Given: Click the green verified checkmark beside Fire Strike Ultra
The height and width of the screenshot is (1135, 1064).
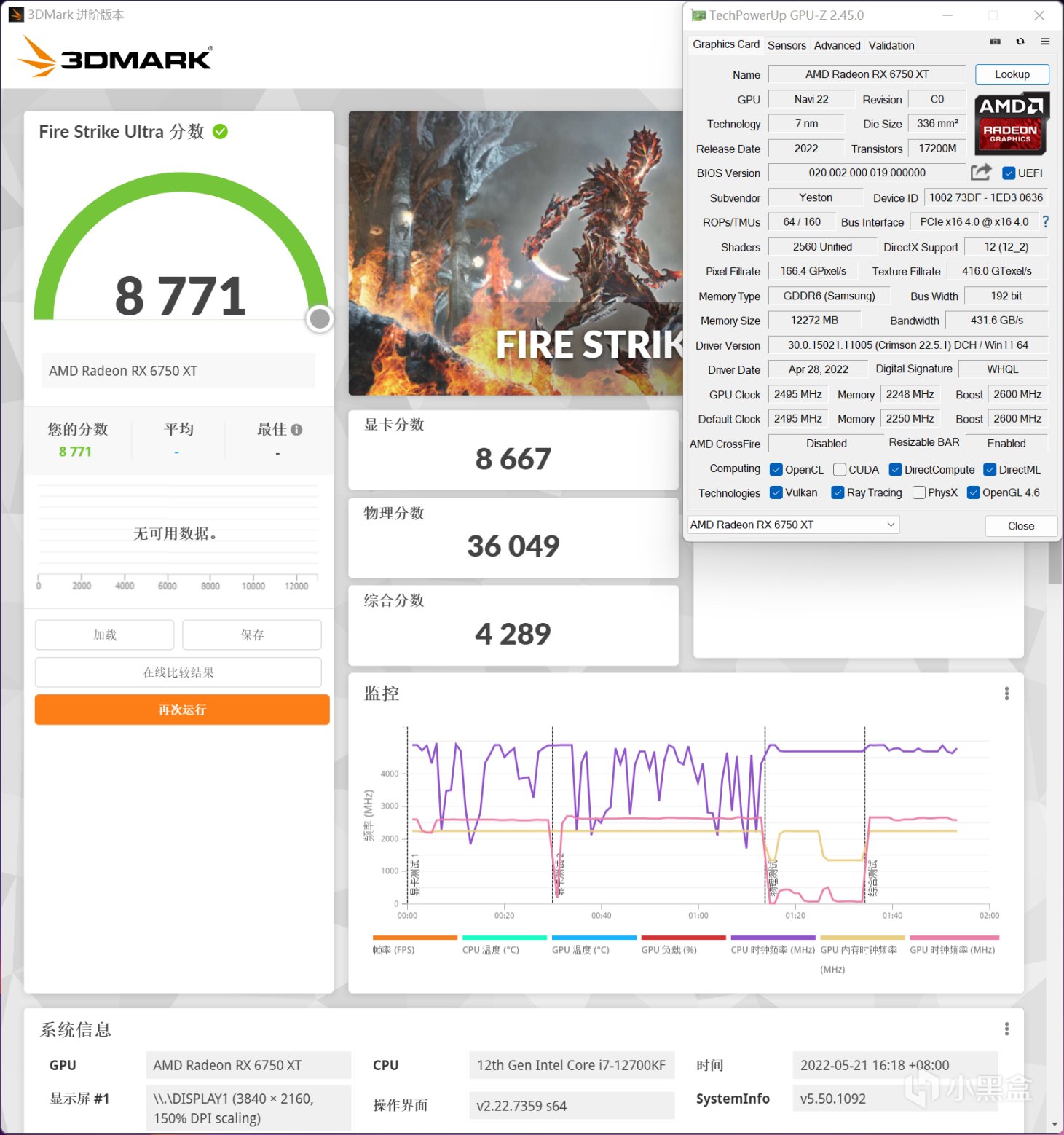Looking at the screenshot, I should [220, 131].
